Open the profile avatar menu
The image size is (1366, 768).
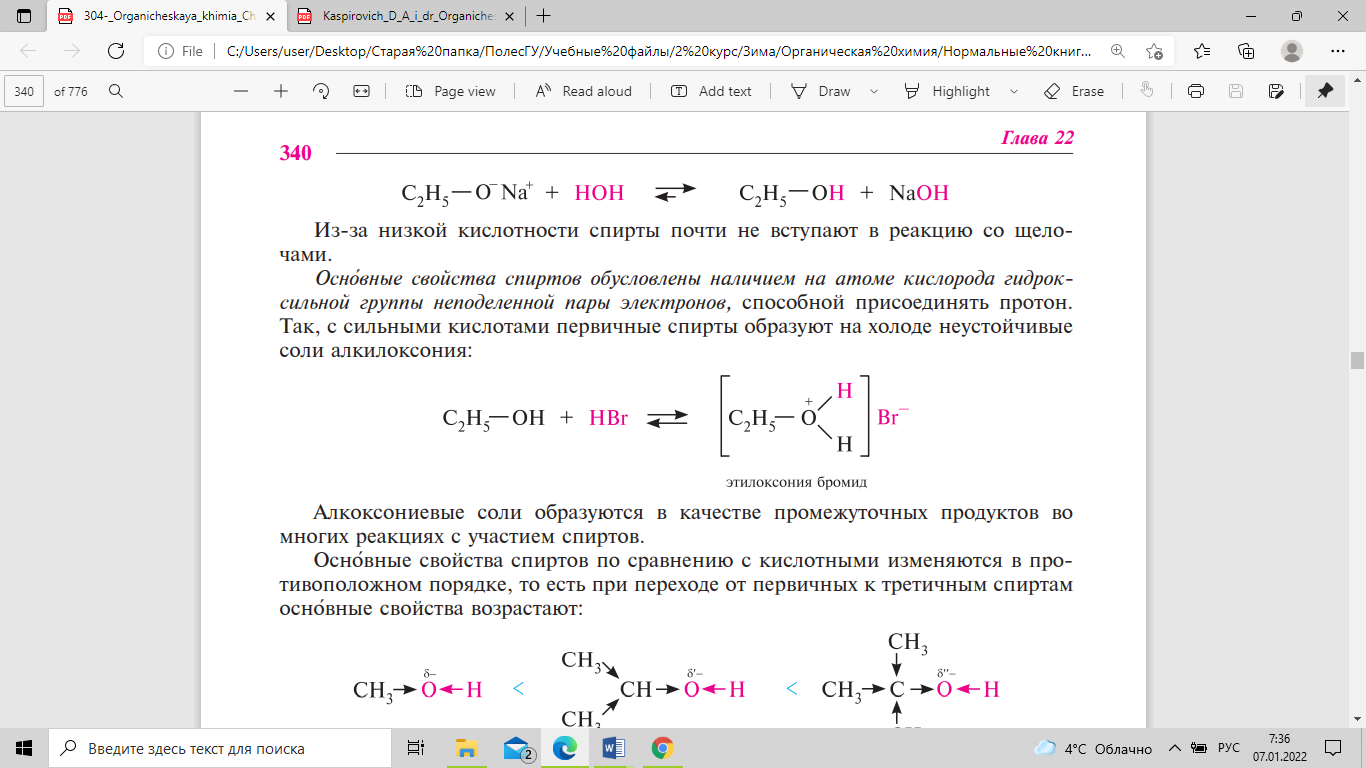[1292, 51]
